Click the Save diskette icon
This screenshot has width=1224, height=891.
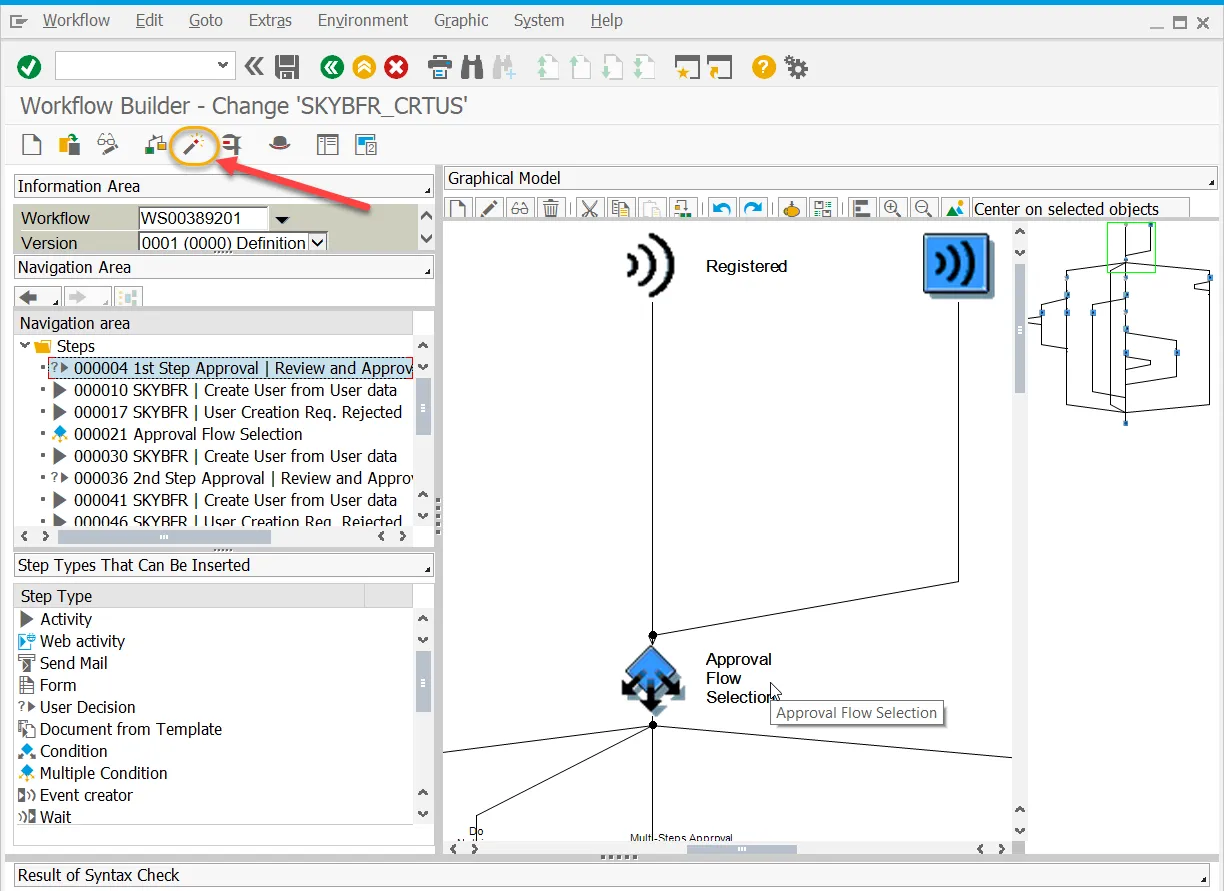pos(287,67)
